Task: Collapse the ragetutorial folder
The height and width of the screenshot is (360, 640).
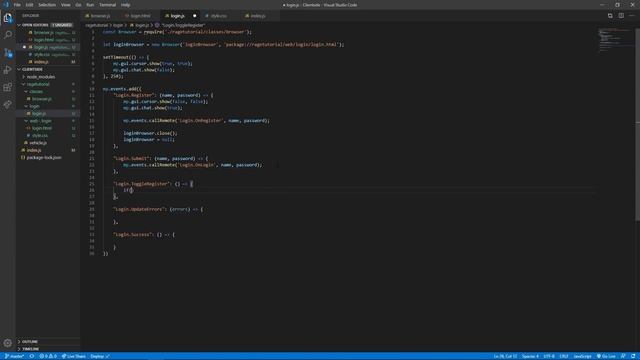Action: point(38,84)
